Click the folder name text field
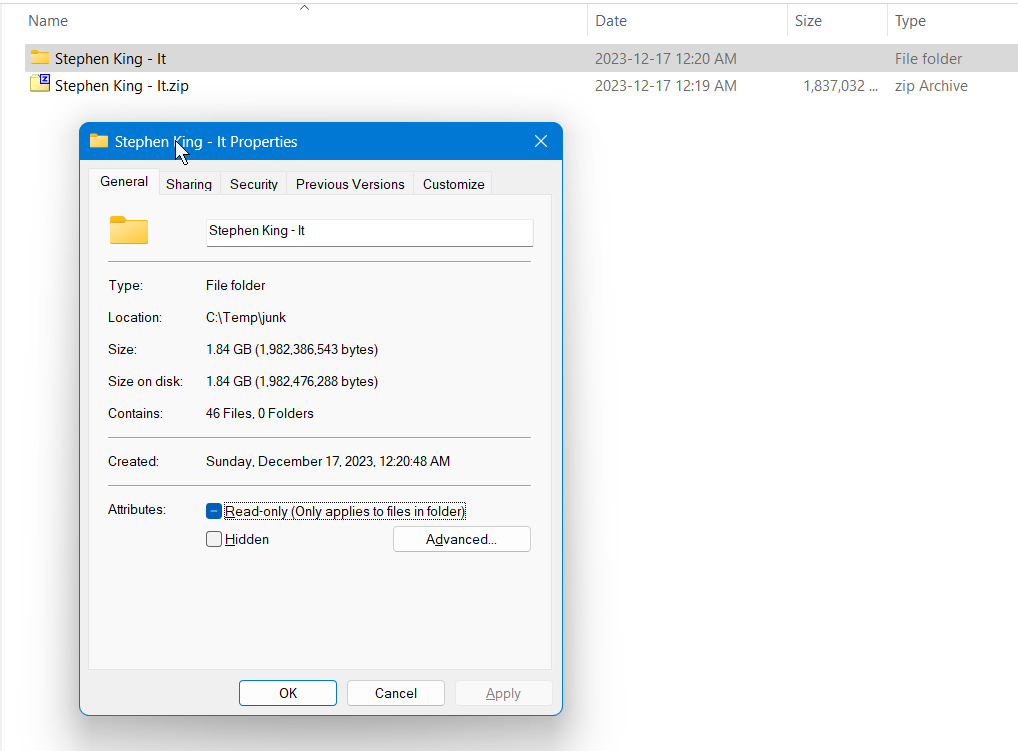 (369, 231)
